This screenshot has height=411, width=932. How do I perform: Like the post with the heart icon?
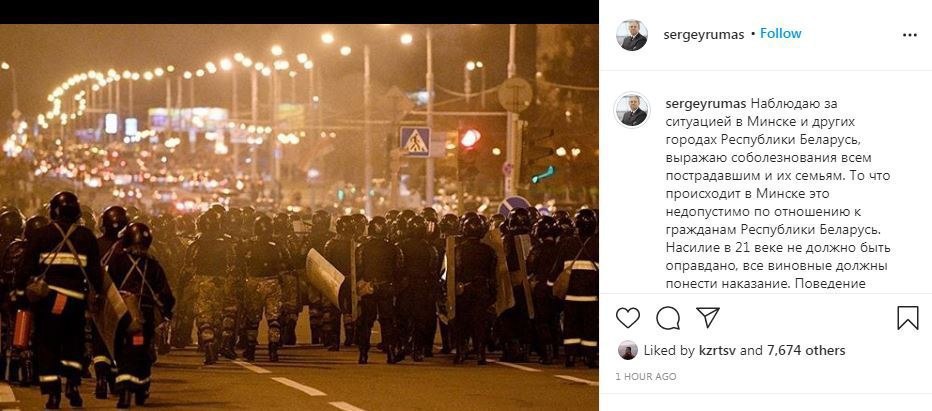(628, 318)
